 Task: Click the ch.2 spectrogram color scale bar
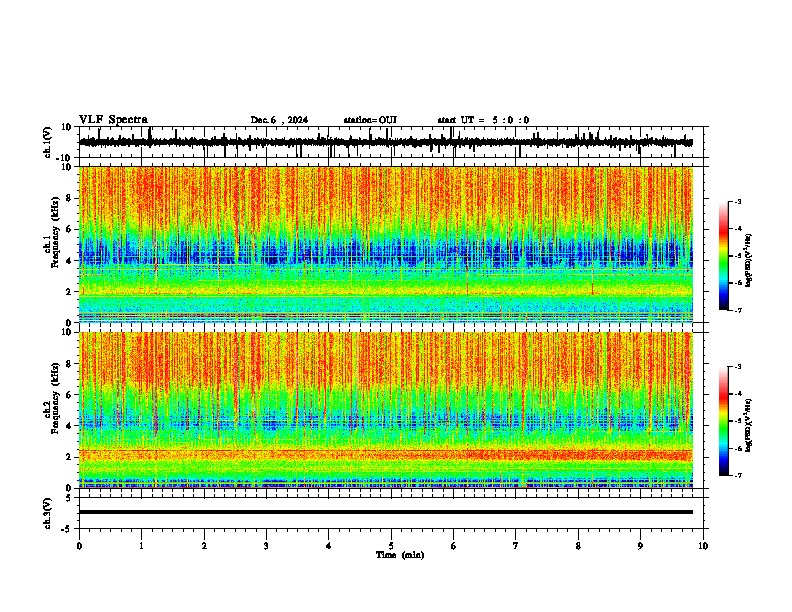point(723,421)
